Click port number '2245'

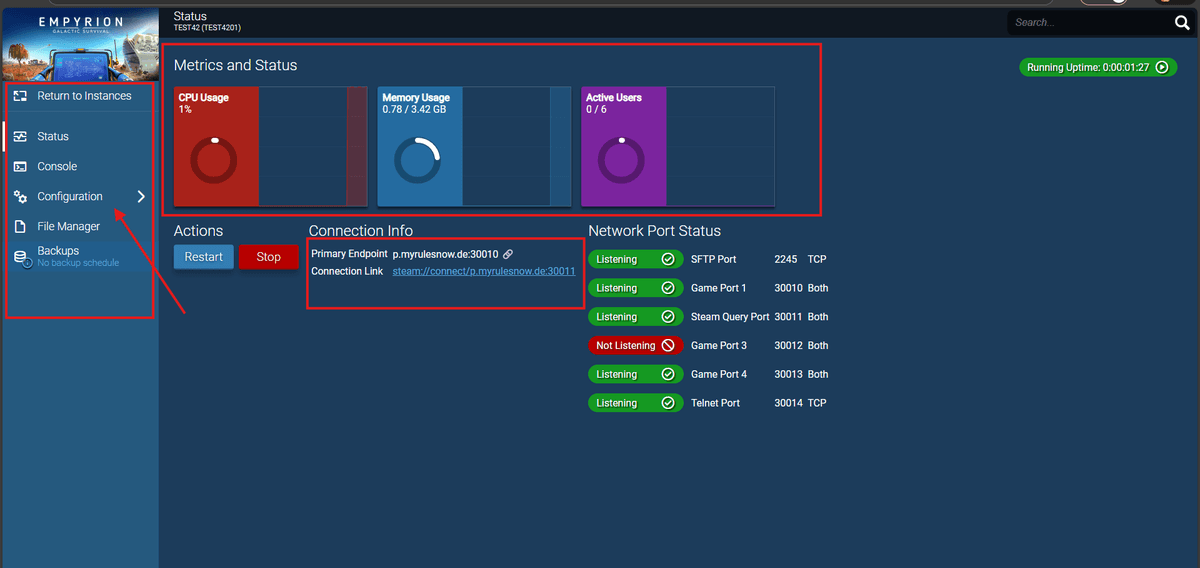tap(786, 259)
